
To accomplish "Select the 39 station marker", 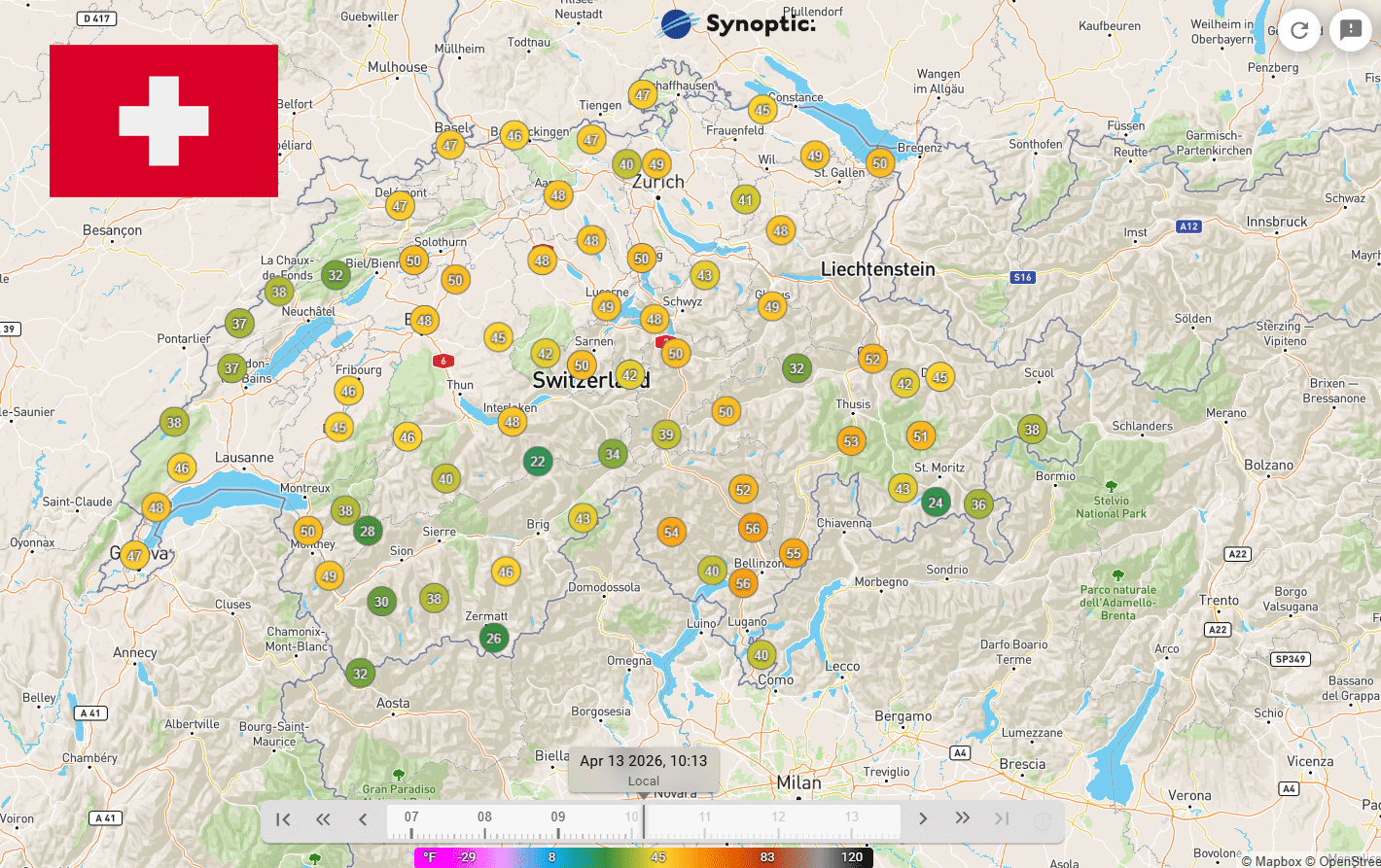I will point(666,434).
